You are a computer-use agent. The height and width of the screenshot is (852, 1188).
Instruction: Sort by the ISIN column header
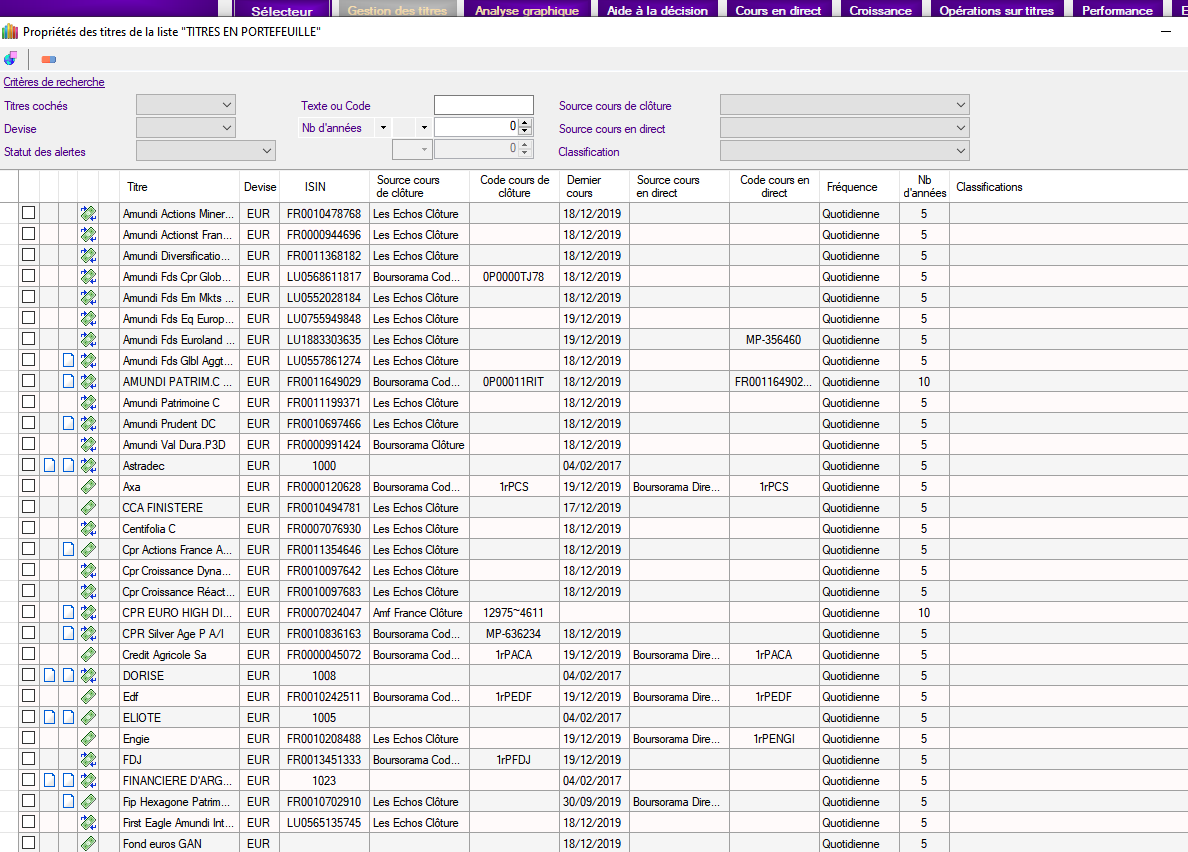(315, 187)
